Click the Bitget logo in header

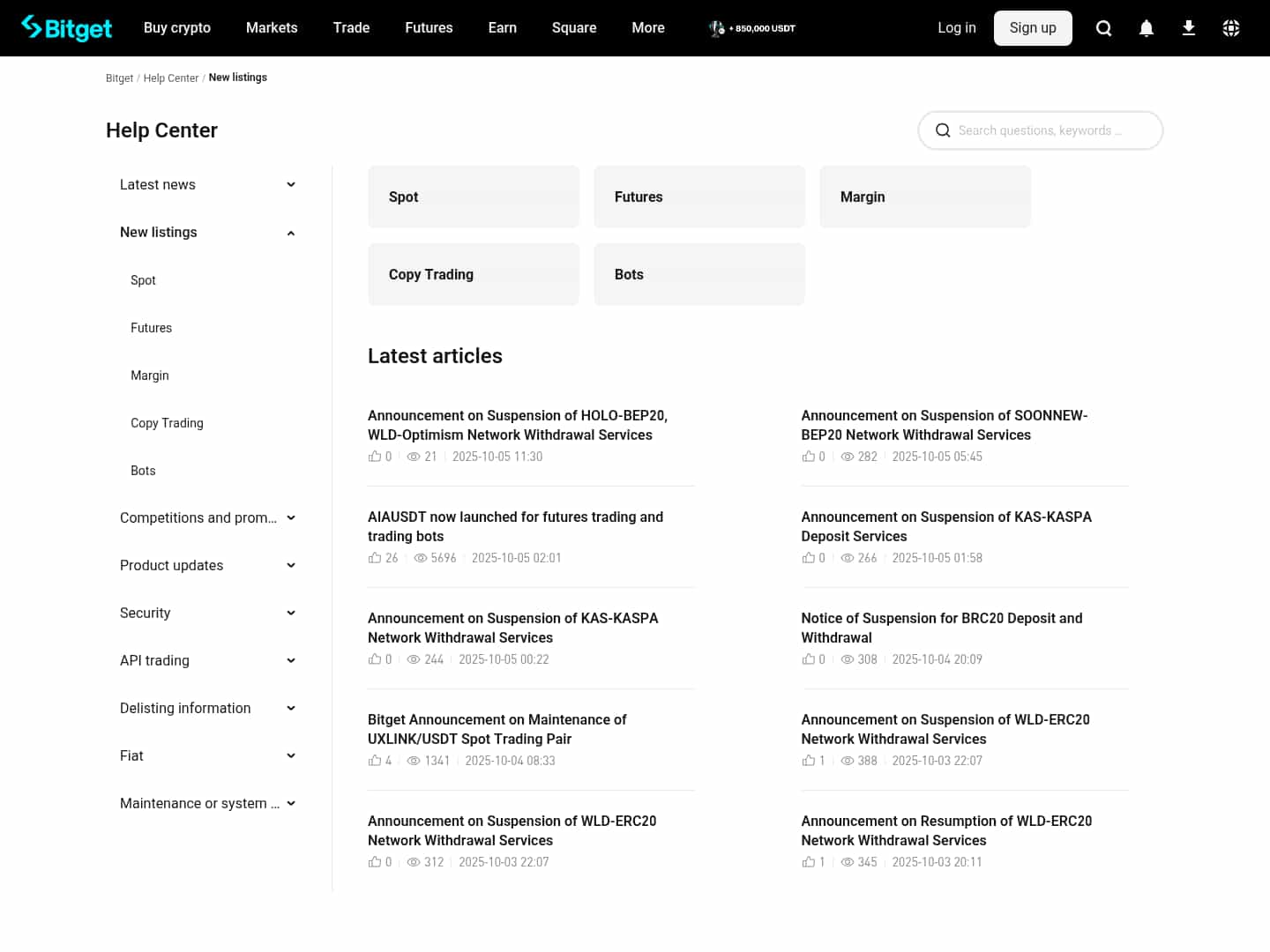point(67,28)
